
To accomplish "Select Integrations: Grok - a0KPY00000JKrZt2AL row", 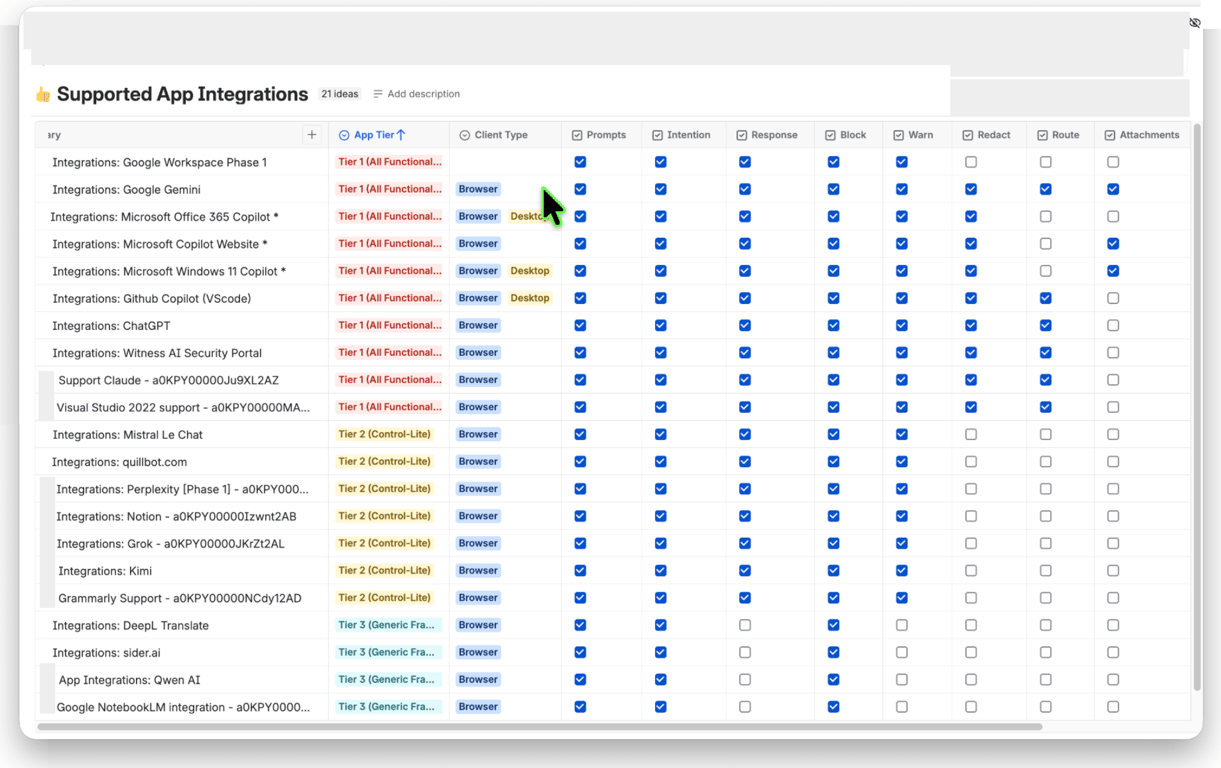I will click(x=170, y=543).
